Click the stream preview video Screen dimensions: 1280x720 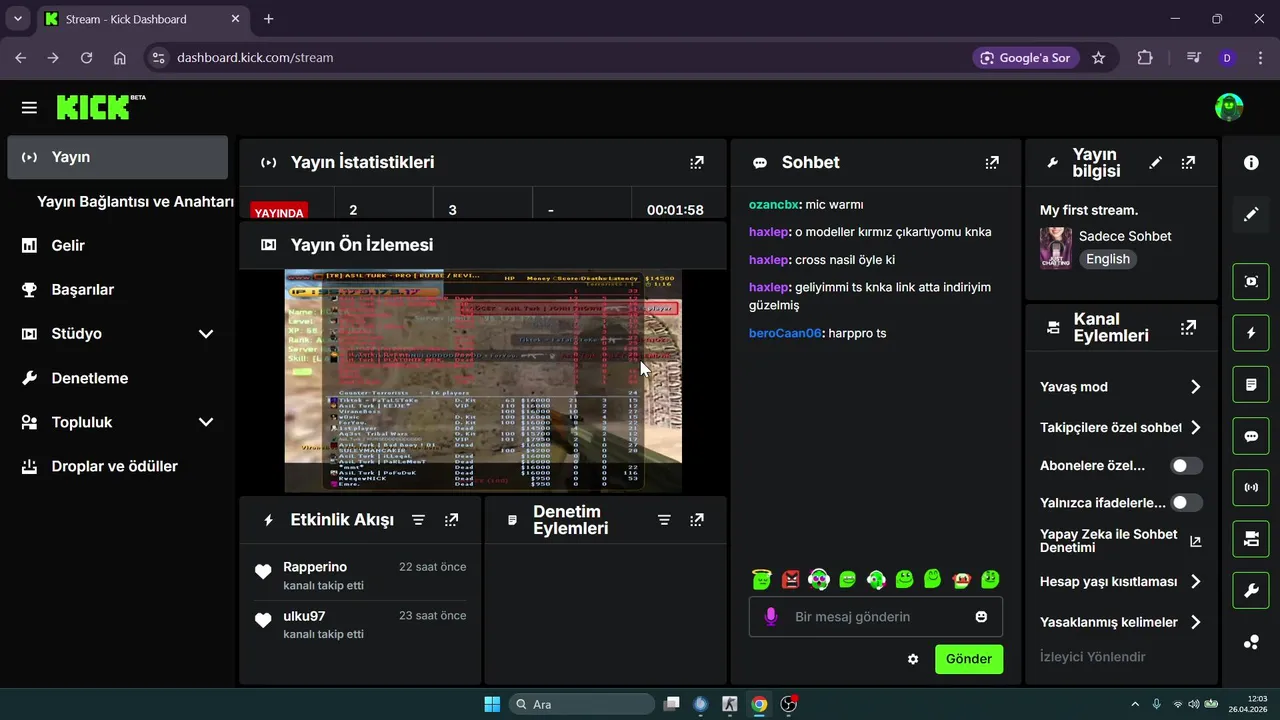[483, 381]
